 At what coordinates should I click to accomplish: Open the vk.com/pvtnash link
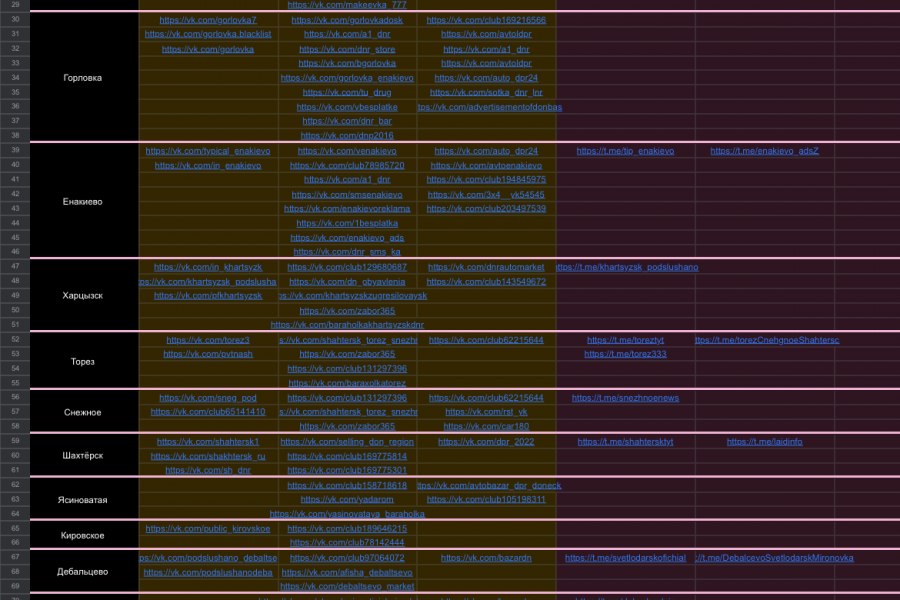coord(208,354)
